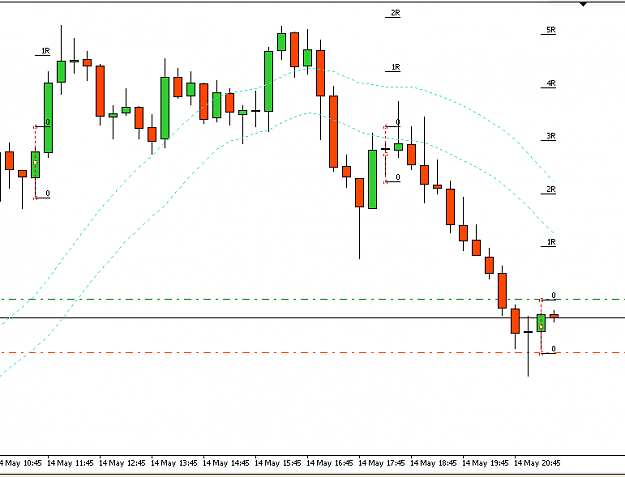The image size is (625, 477).
Task: Click the chart shift triangle marker
Action: coord(583,4)
